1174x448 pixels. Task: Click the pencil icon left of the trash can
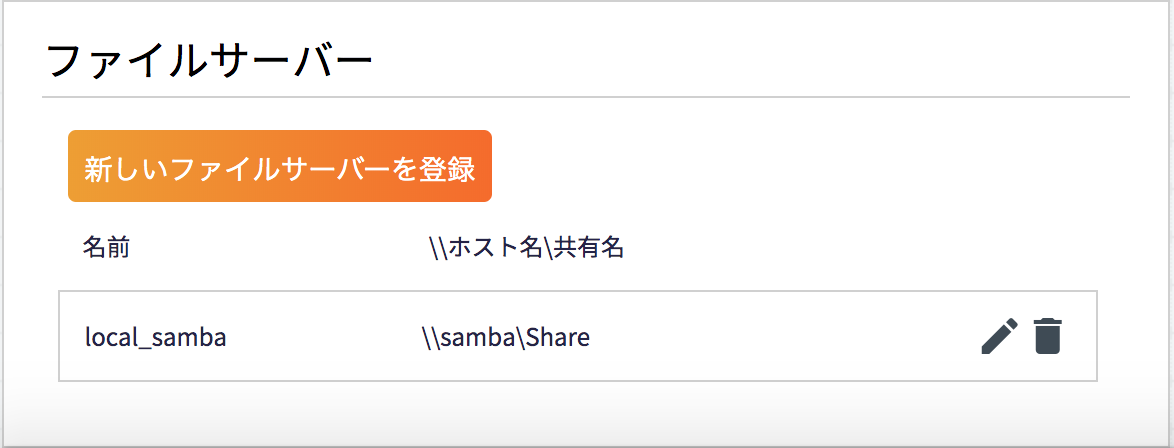(x=1000, y=336)
